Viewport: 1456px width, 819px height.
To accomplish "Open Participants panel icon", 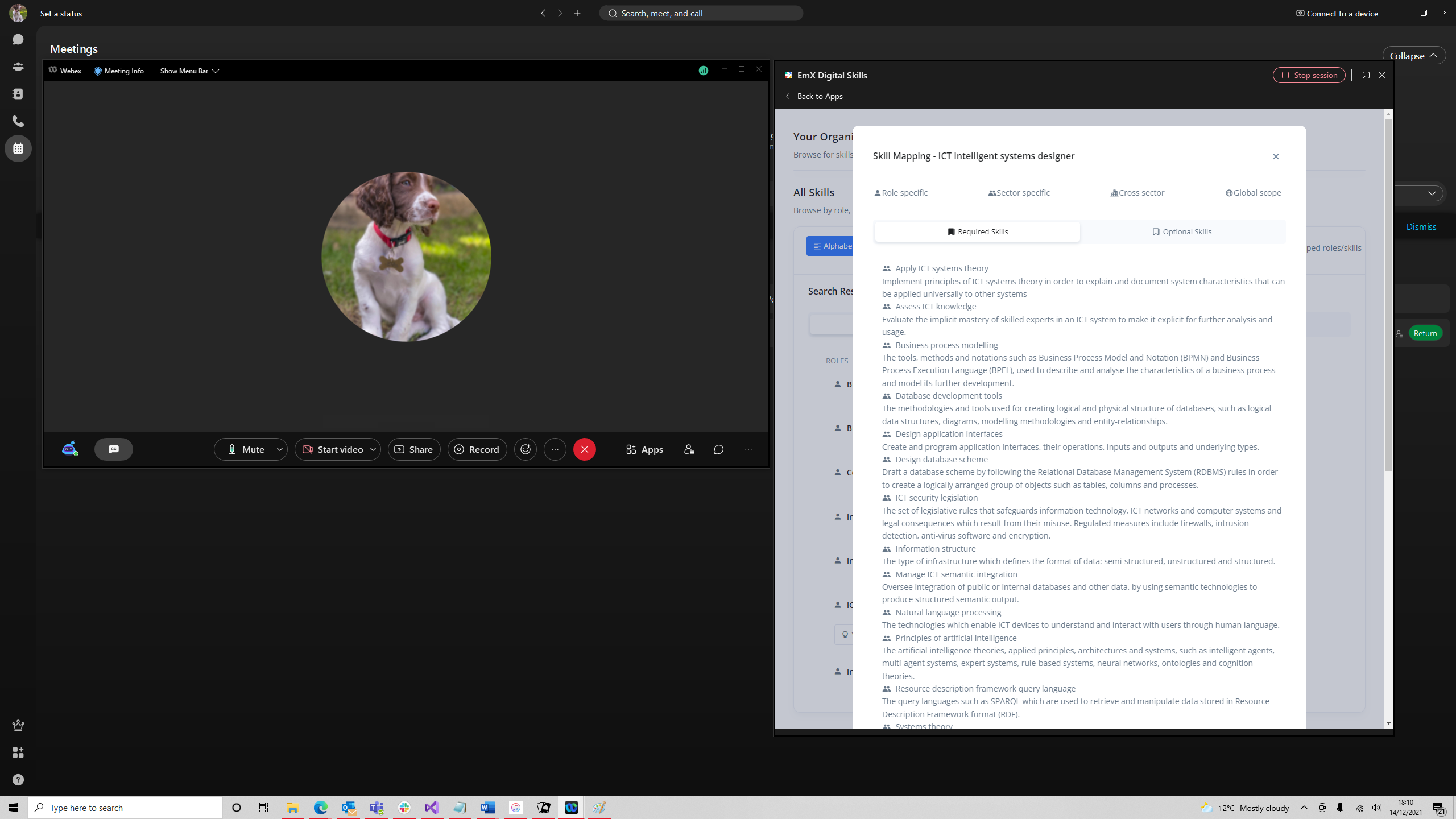I will pos(689,449).
